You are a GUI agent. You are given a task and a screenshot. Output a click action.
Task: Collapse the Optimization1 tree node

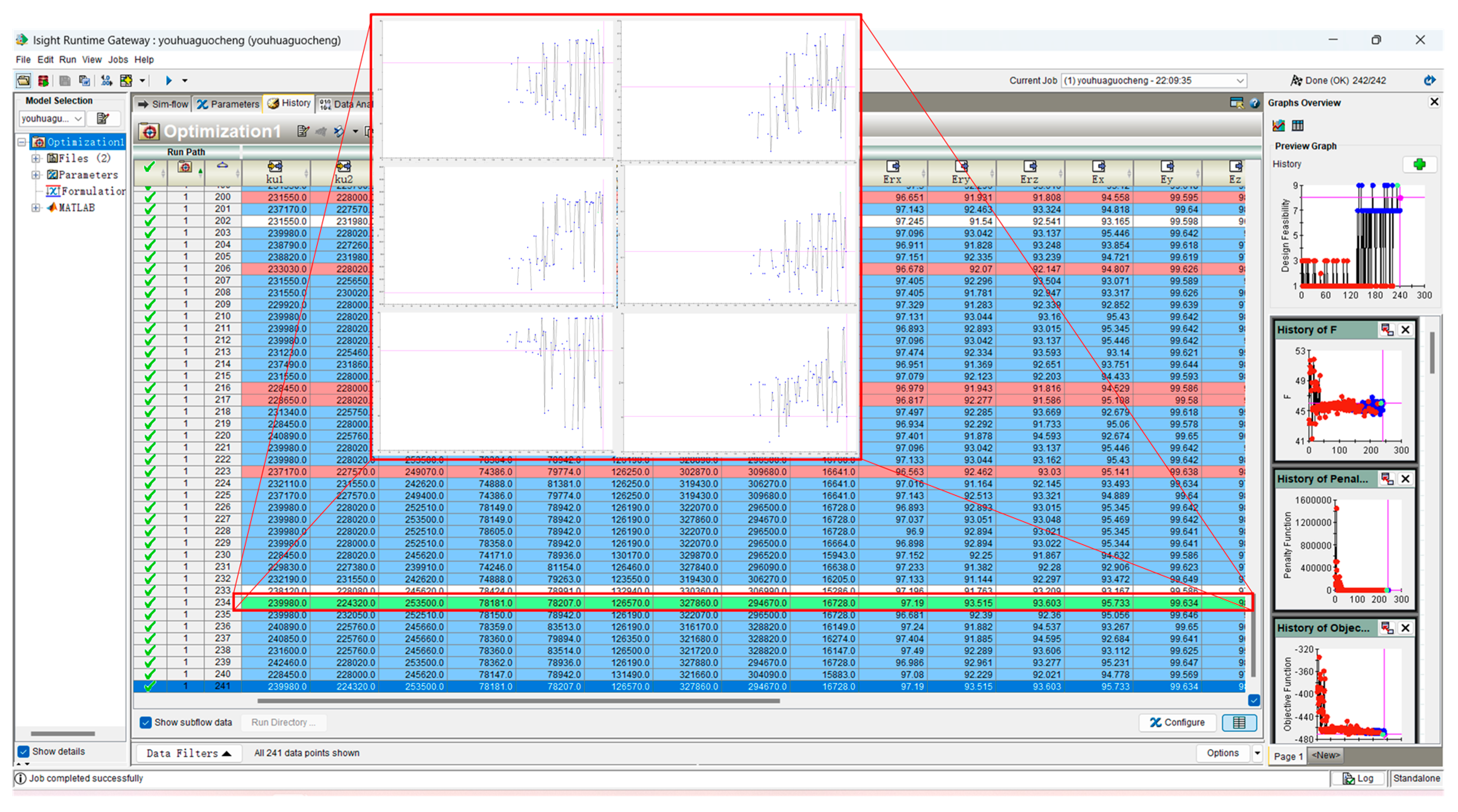point(22,142)
